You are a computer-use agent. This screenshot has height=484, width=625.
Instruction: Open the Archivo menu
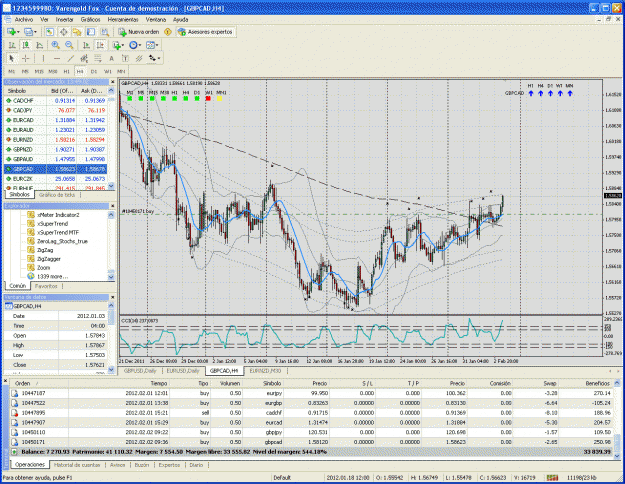click(24, 20)
